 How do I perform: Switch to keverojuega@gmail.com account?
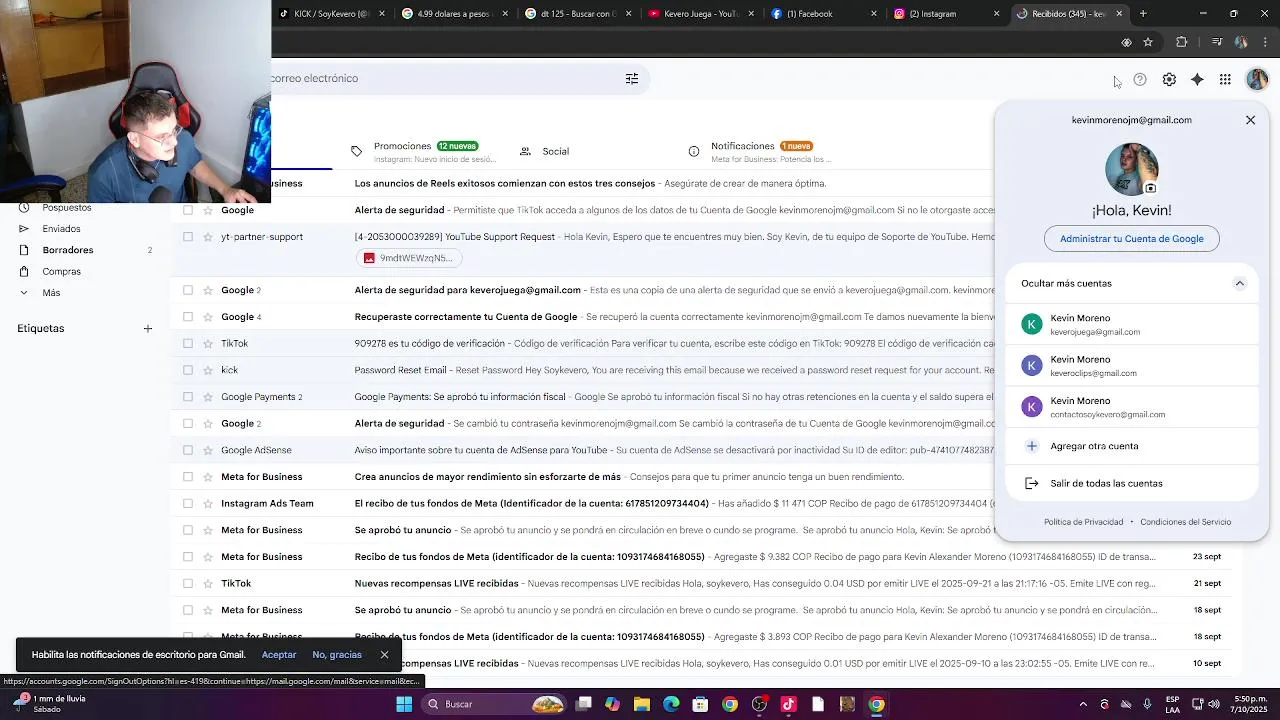click(1131, 324)
